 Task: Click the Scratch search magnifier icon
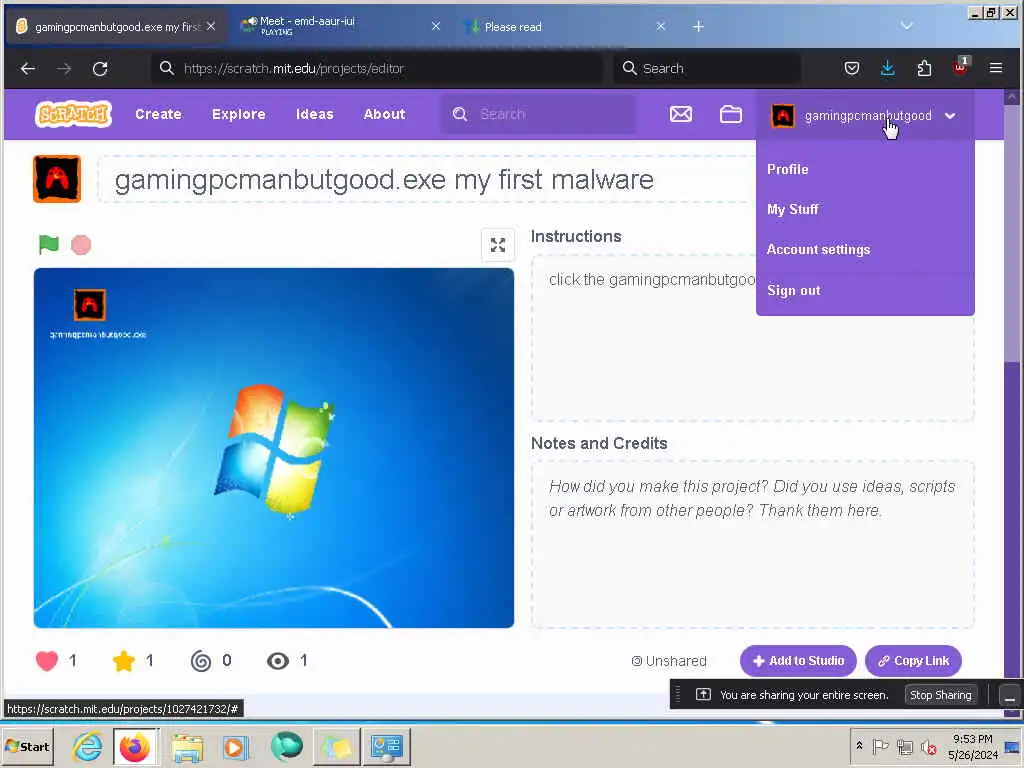[x=460, y=114]
